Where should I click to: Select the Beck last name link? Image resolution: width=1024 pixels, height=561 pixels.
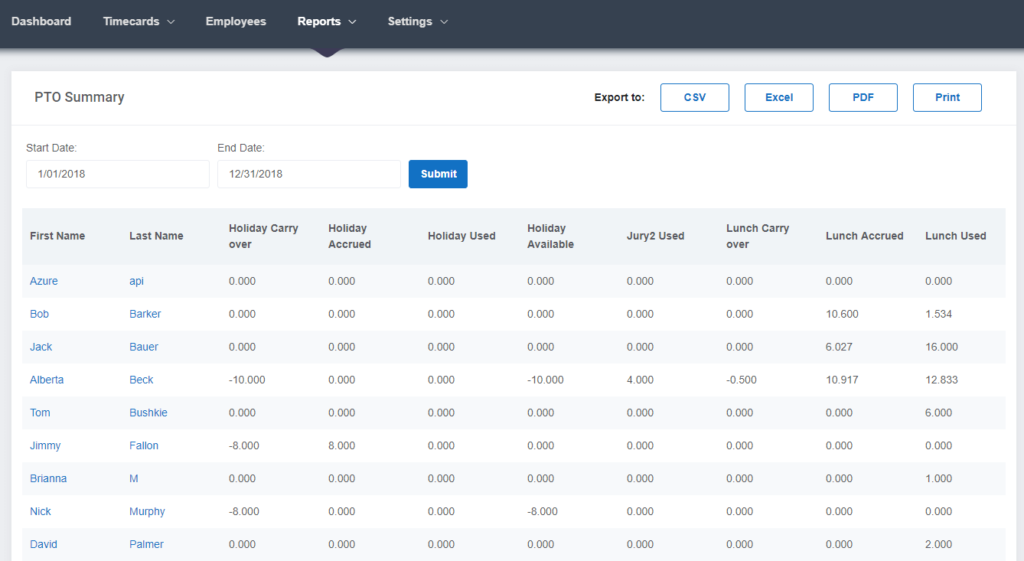click(141, 379)
